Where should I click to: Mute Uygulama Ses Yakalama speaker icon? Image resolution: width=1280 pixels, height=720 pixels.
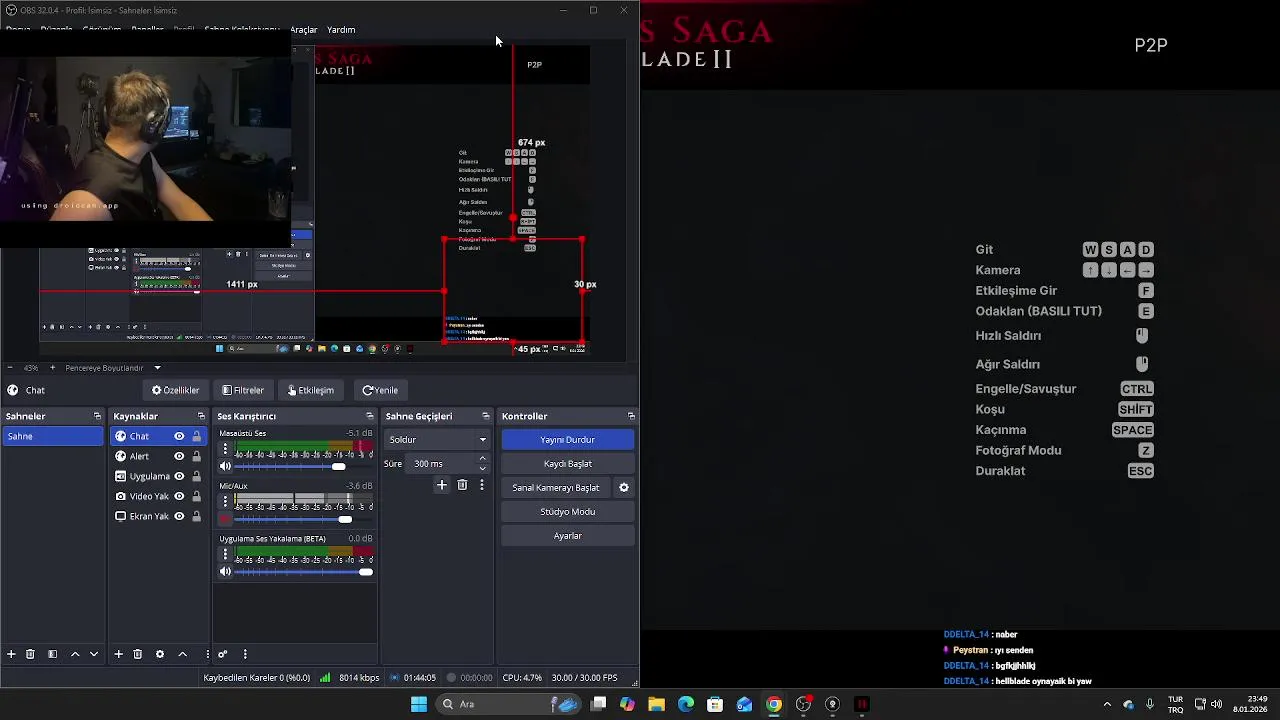point(225,572)
